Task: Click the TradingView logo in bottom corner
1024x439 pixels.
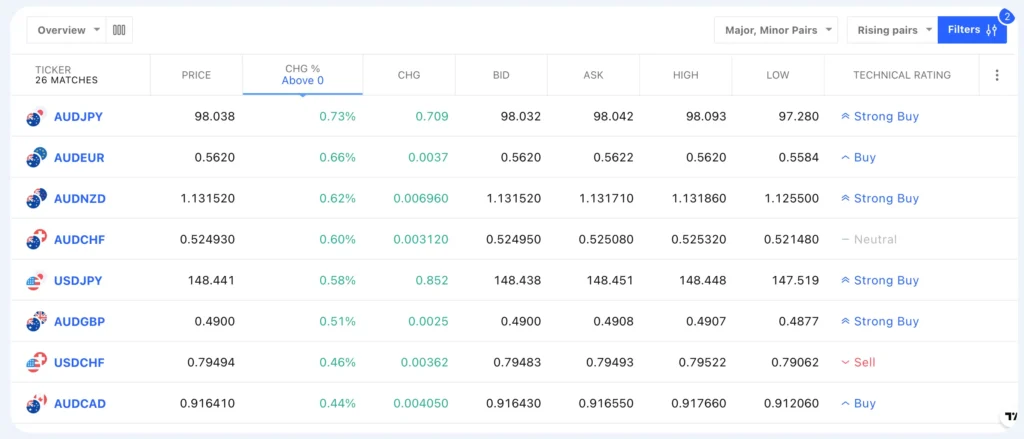Action: click(x=1008, y=419)
